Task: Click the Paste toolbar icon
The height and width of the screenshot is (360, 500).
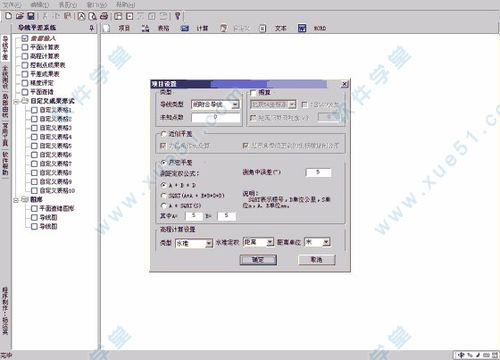Action: pos(68,16)
